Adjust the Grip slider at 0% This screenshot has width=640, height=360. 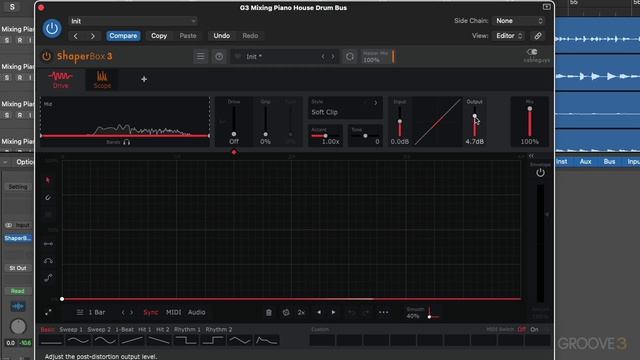(x=265, y=134)
